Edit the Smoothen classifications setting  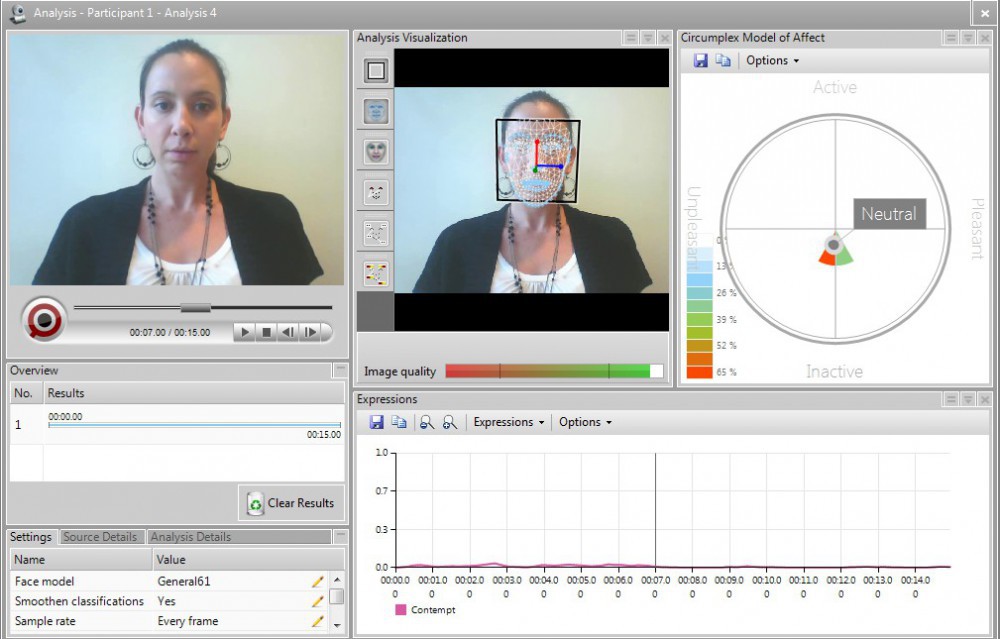coord(317,601)
